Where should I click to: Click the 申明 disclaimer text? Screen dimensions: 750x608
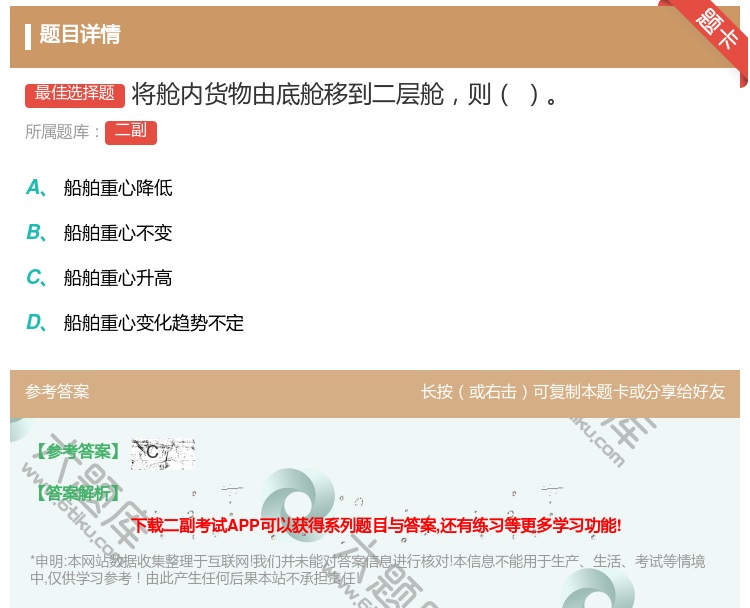[367, 570]
